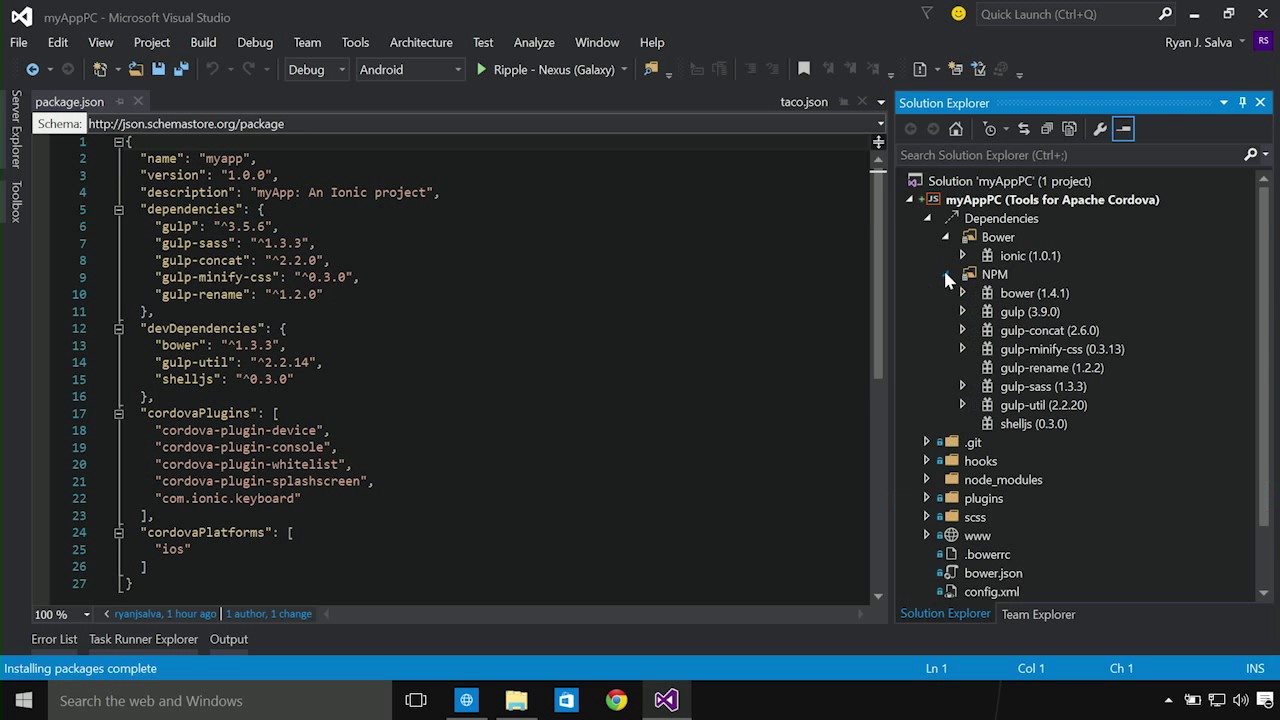Collapse the cordovaPlugins block at line 17
Image resolution: width=1280 pixels, height=720 pixels.
click(118, 413)
